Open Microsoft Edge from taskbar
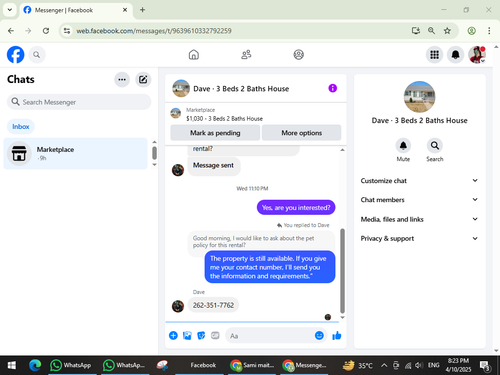Screen dimensions: 500x375 35,365
